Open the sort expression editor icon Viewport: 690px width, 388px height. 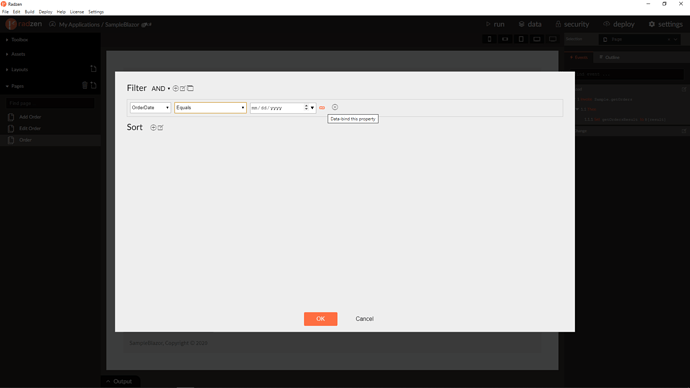tap(161, 128)
